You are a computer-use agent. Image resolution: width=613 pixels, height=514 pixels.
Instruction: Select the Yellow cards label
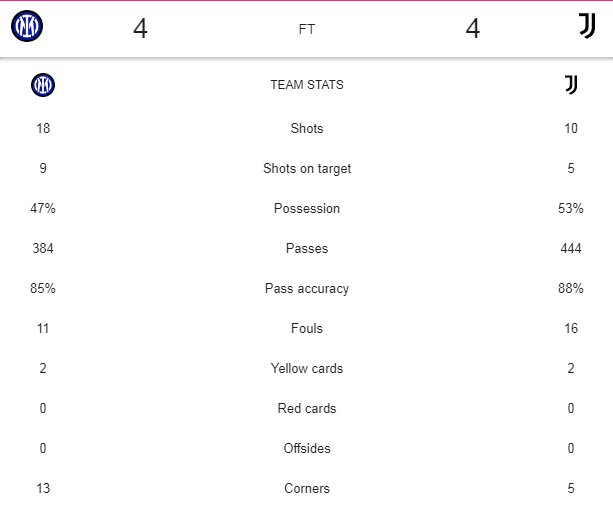point(307,369)
